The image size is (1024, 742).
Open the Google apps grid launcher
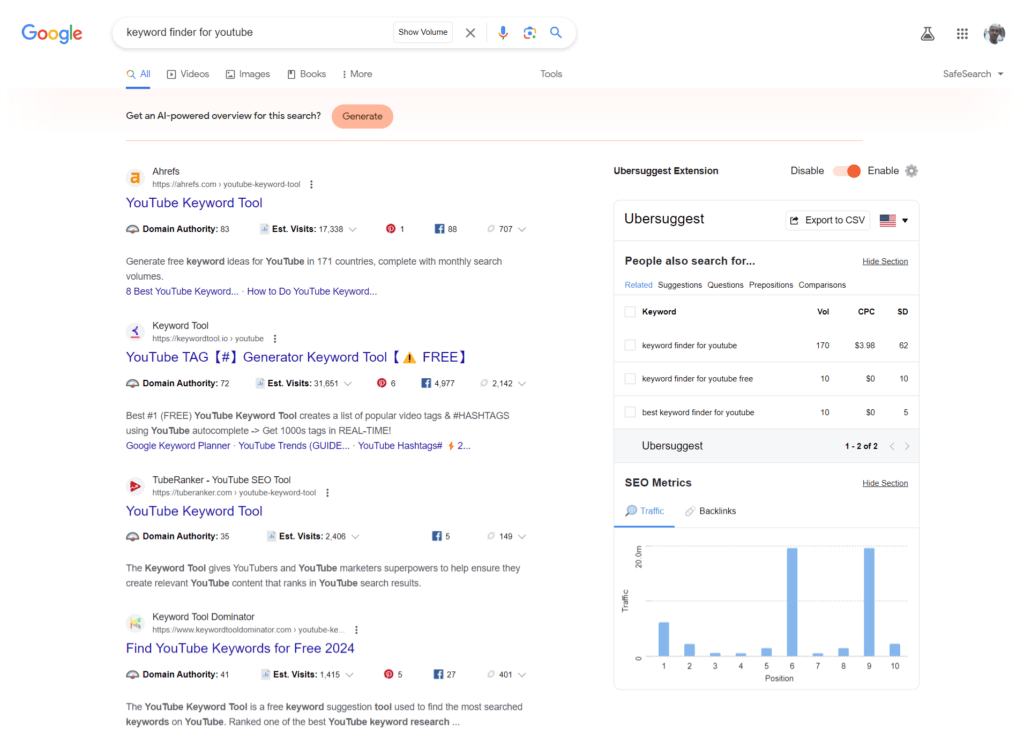tap(961, 33)
